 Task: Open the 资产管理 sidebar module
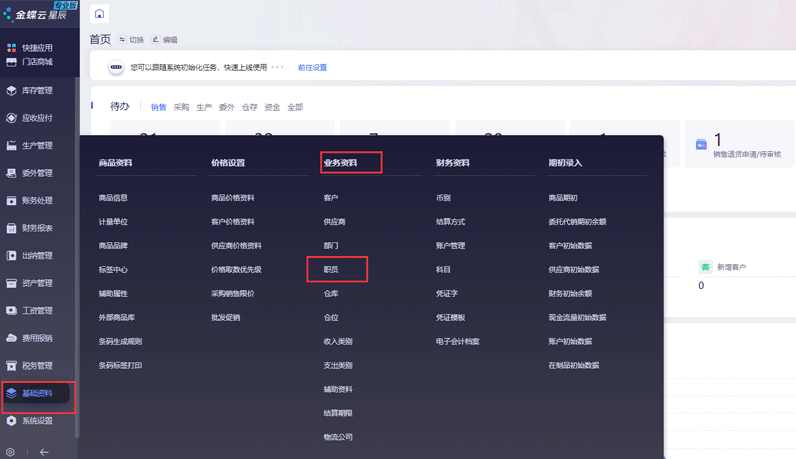point(37,283)
